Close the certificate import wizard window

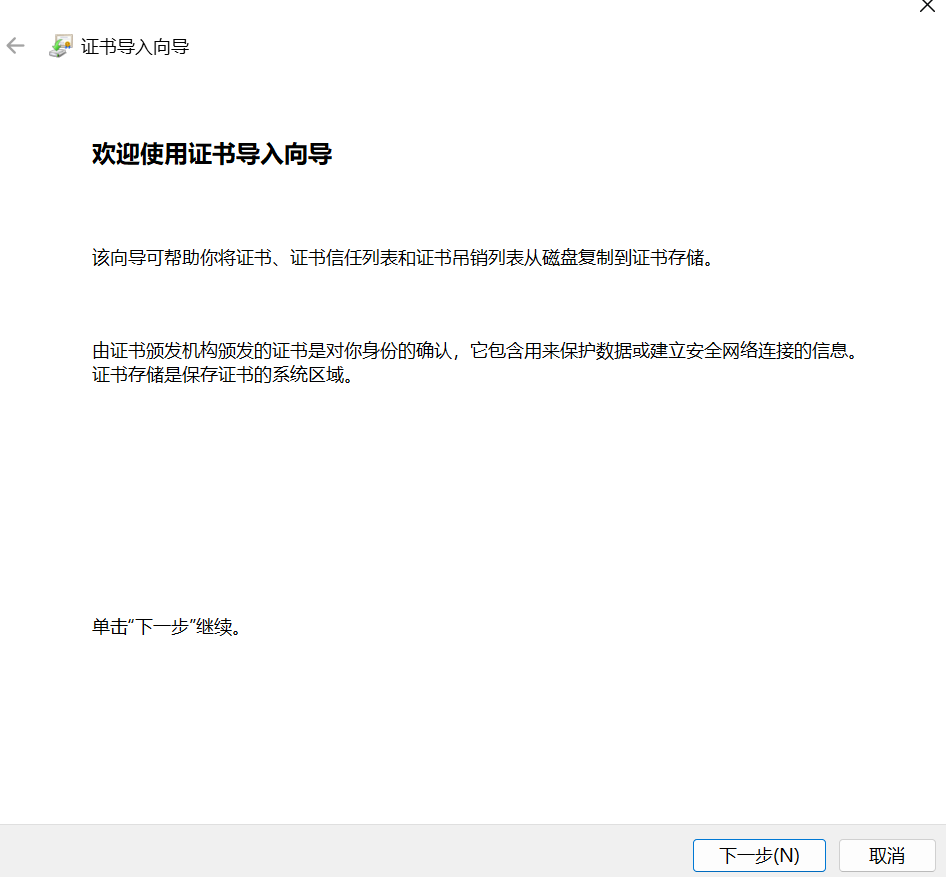(926, 5)
